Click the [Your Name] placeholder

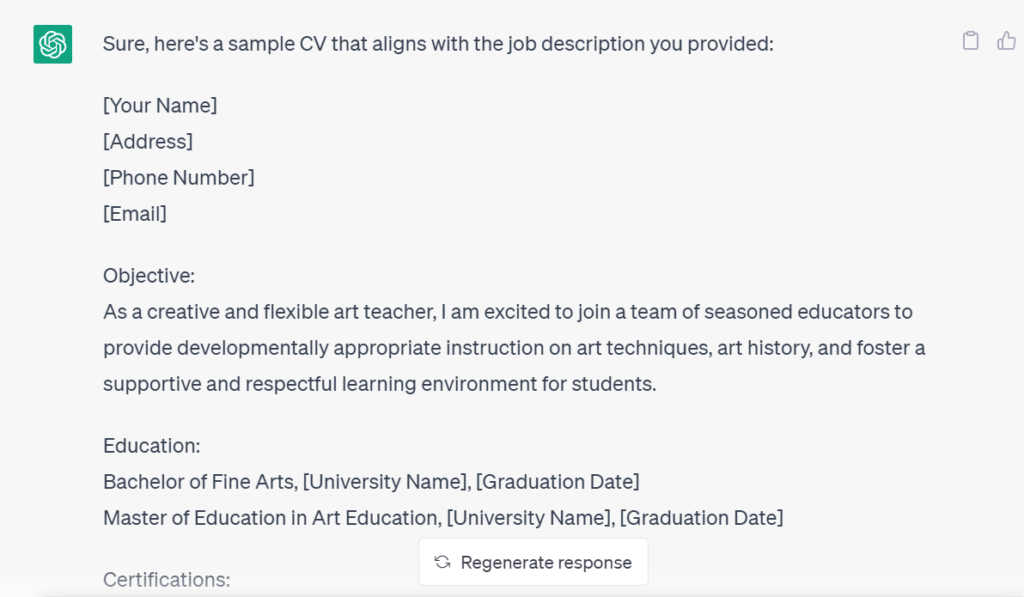click(x=160, y=105)
